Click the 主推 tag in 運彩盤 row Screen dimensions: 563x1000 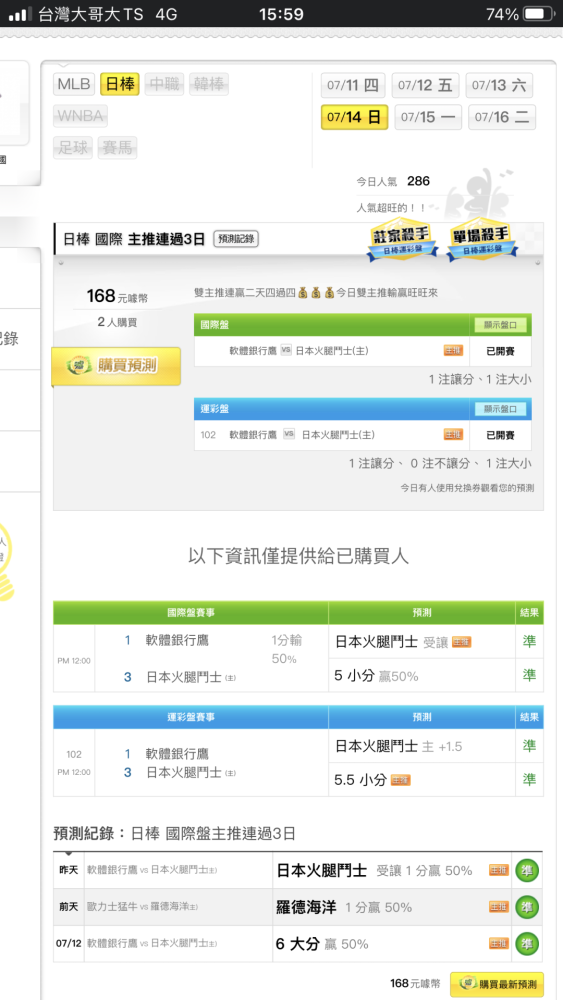pos(453,435)
